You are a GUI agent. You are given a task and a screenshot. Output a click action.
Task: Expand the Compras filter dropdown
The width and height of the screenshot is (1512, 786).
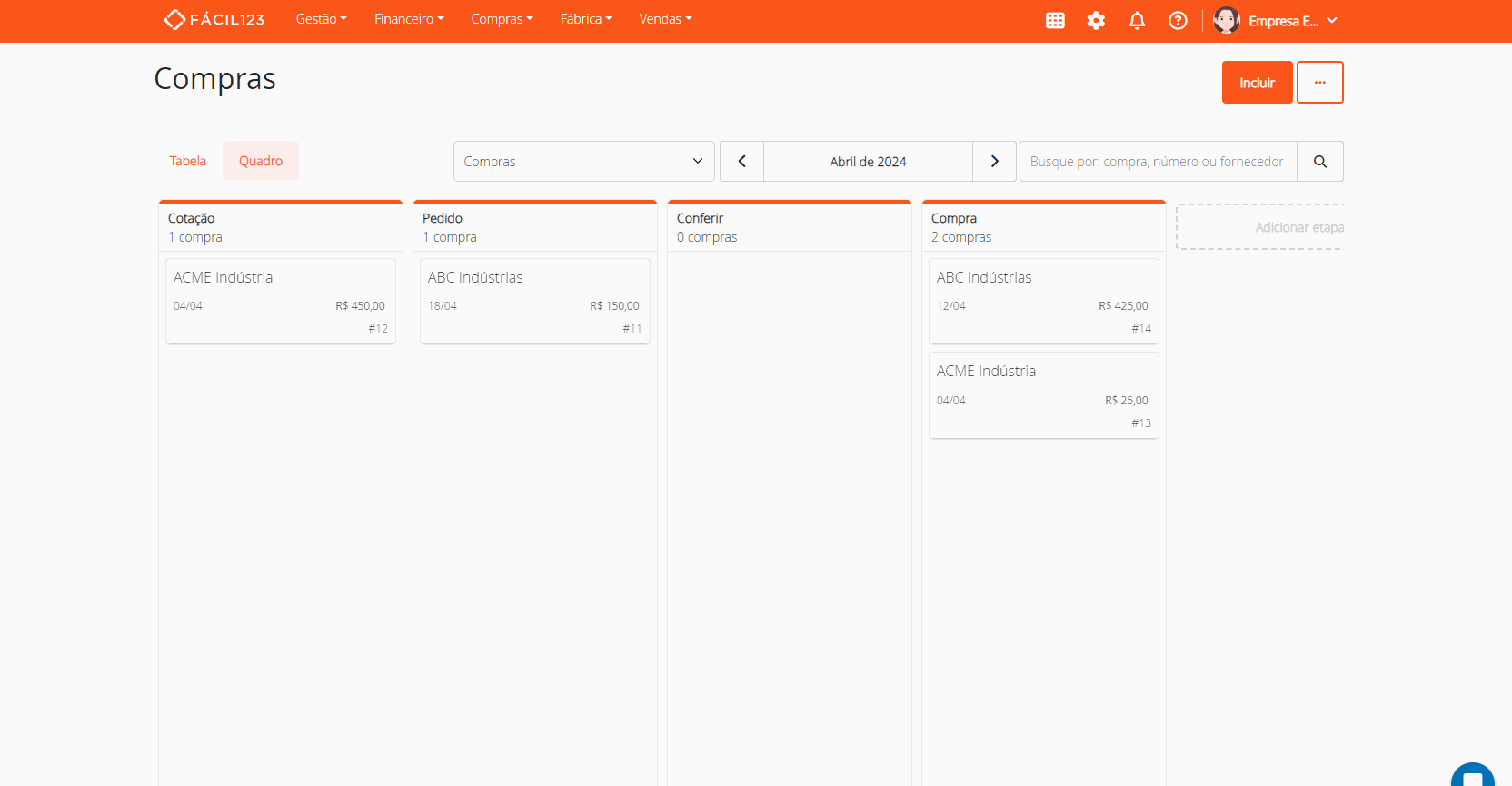(x=583, y=162)
